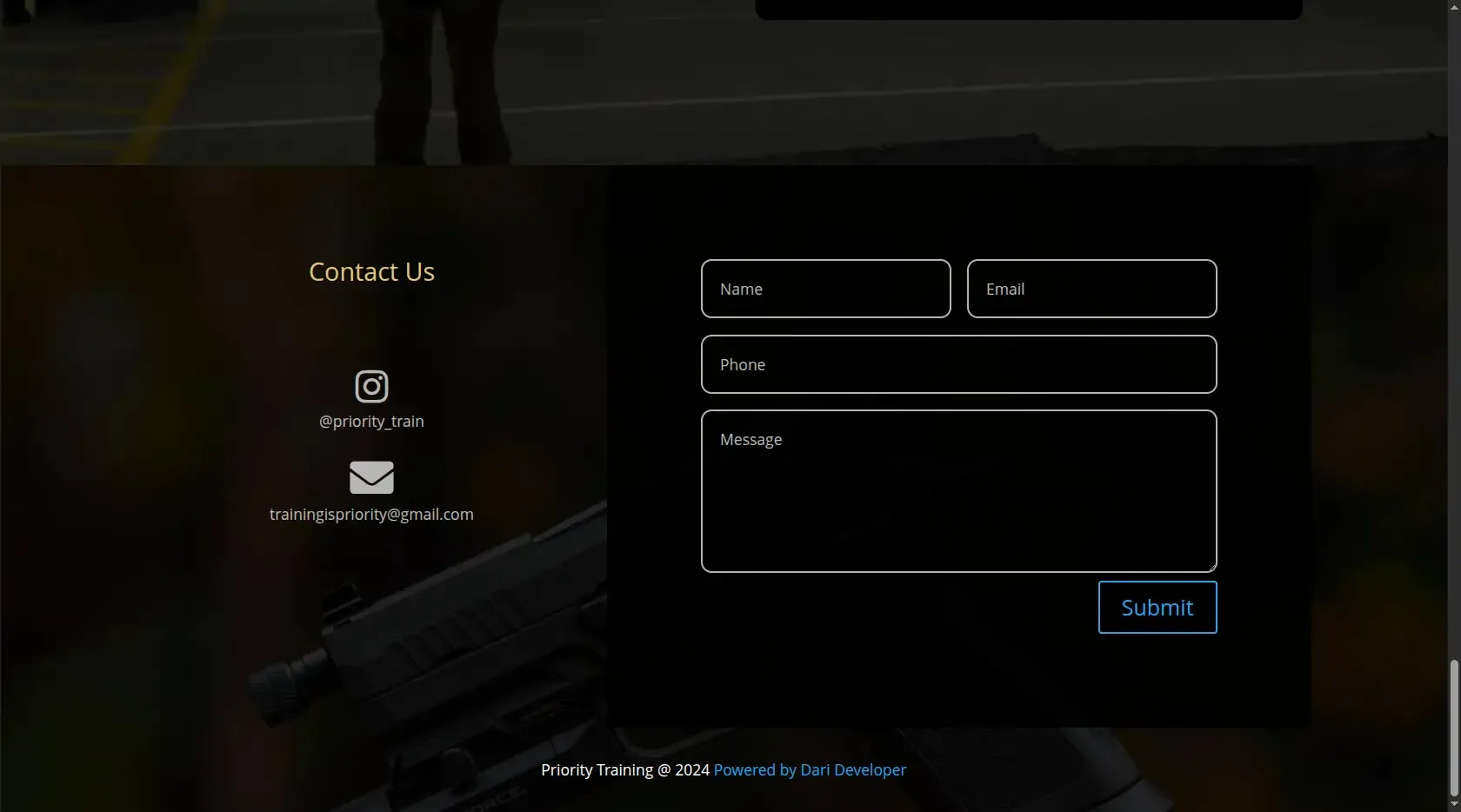Click the scrollbar down arrow
Screen dimensions: 1461x812
tap(1453, 804)
